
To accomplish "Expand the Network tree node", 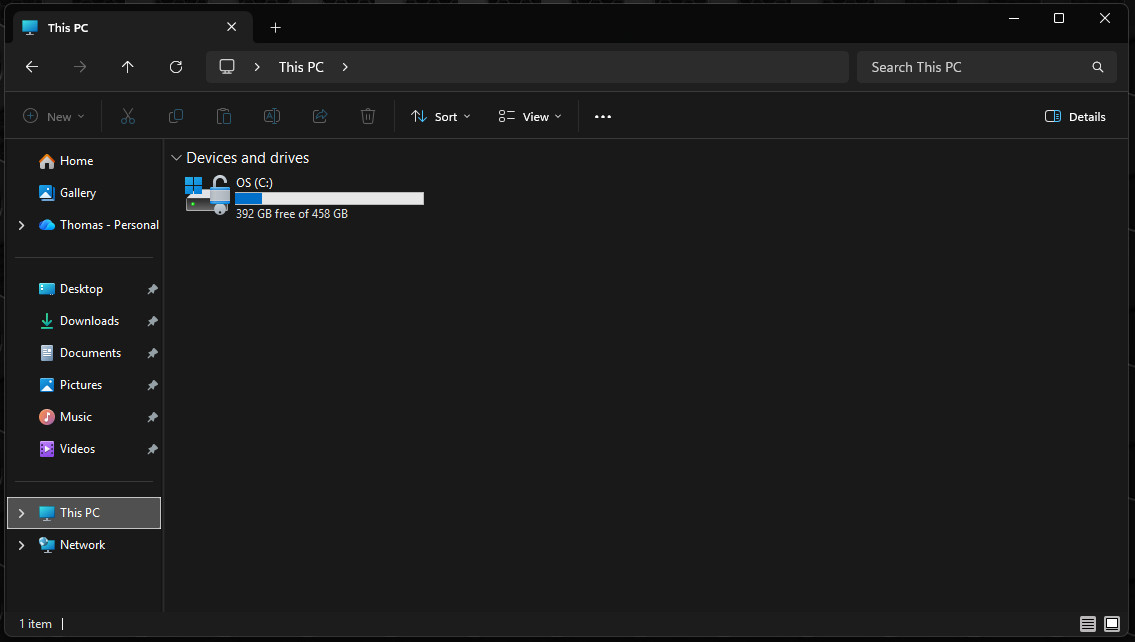I will (x=22, y=545).
